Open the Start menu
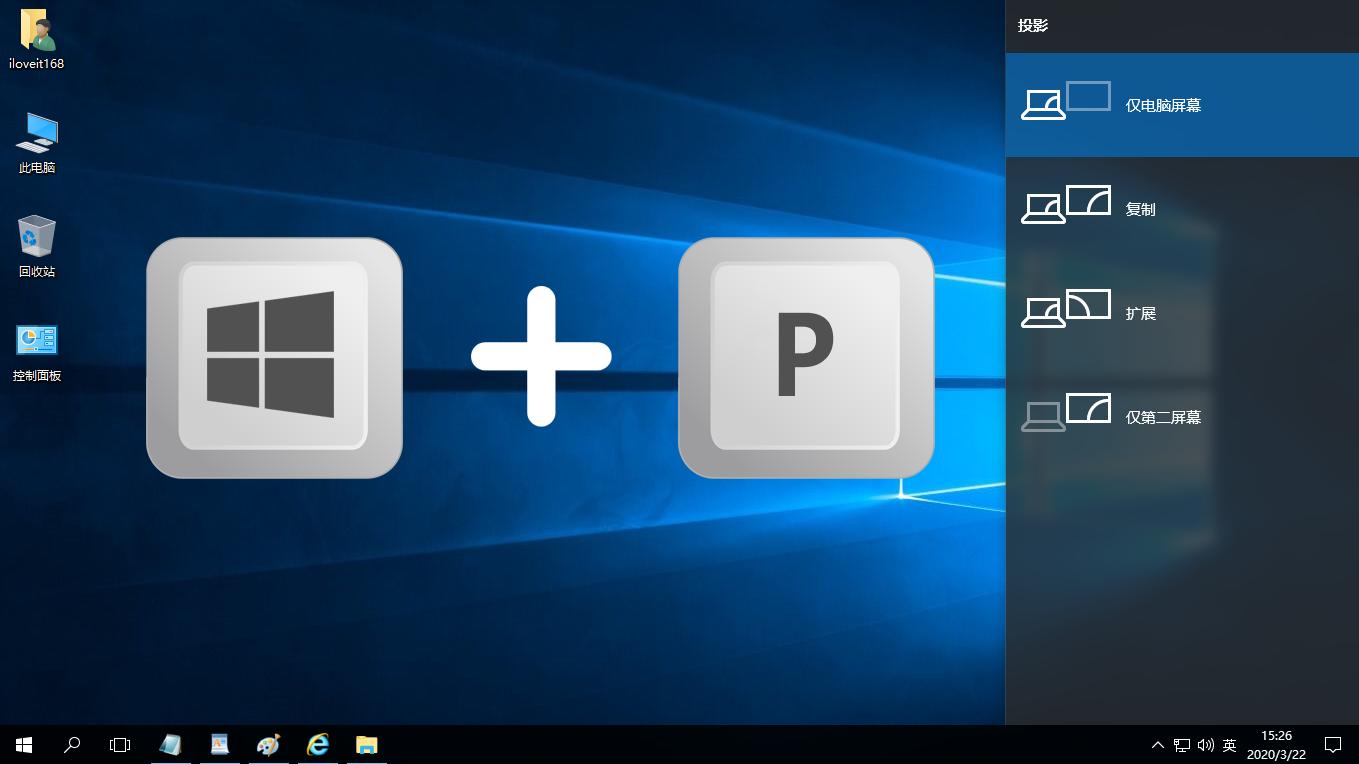The image size is (1359, 764). [x=22, y=744]
